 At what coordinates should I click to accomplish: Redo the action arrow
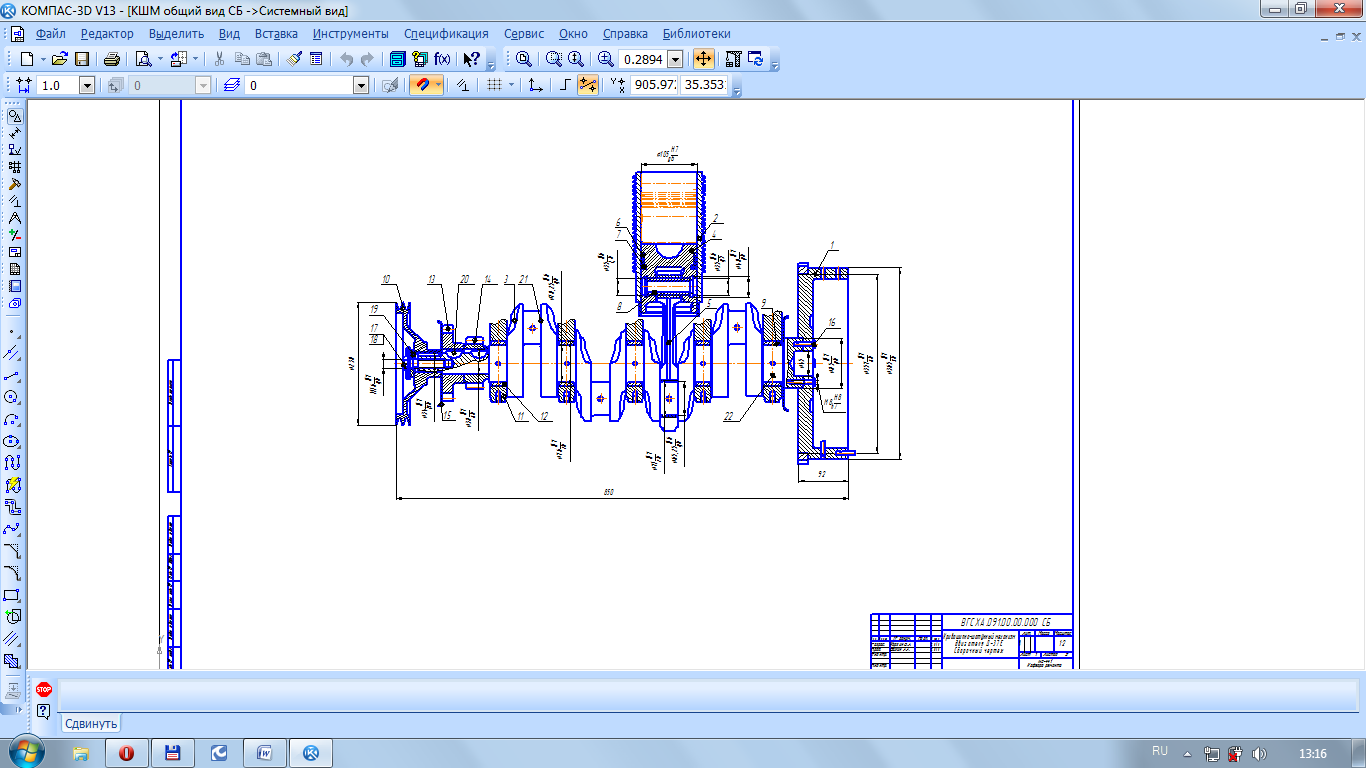click(368, 59)
